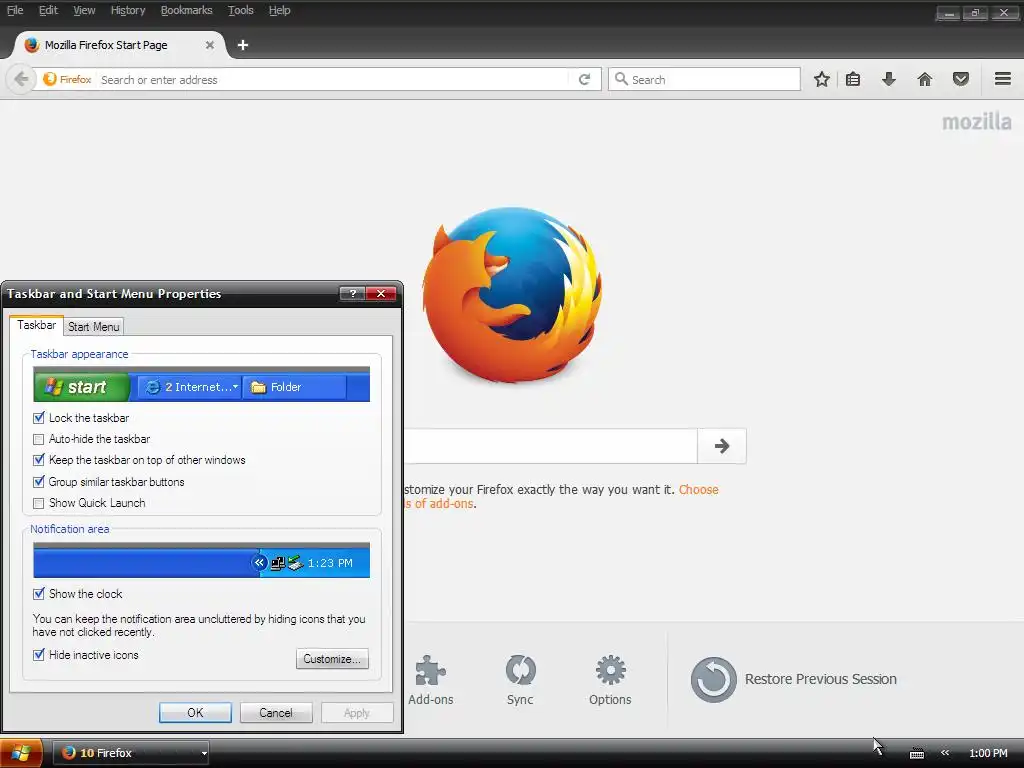Toggle Show the clock checkbox
This screenshot has width=1024, height=768.
(x=39, y=594)
